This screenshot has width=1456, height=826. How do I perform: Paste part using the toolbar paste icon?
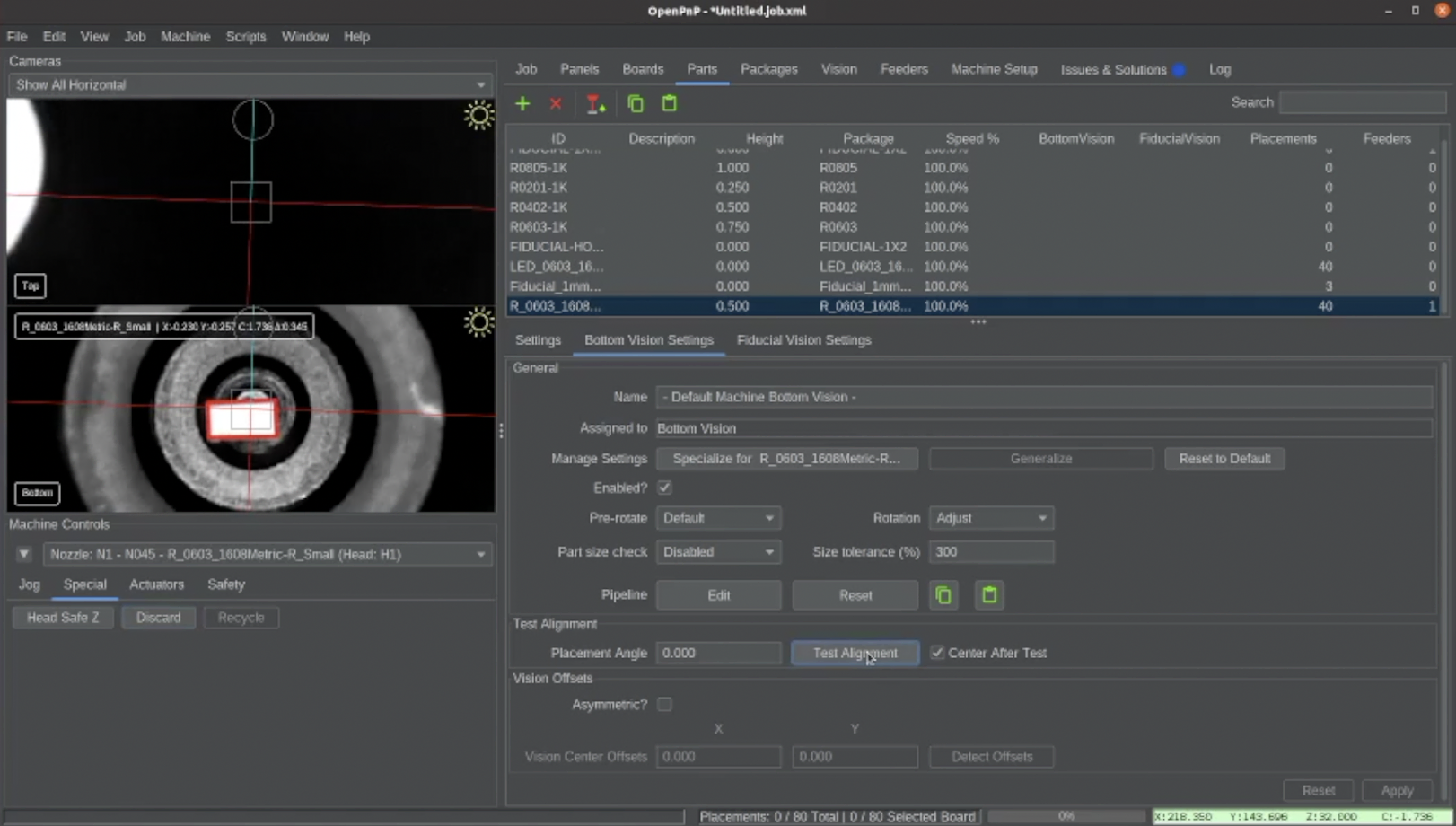tap(669, 104)
